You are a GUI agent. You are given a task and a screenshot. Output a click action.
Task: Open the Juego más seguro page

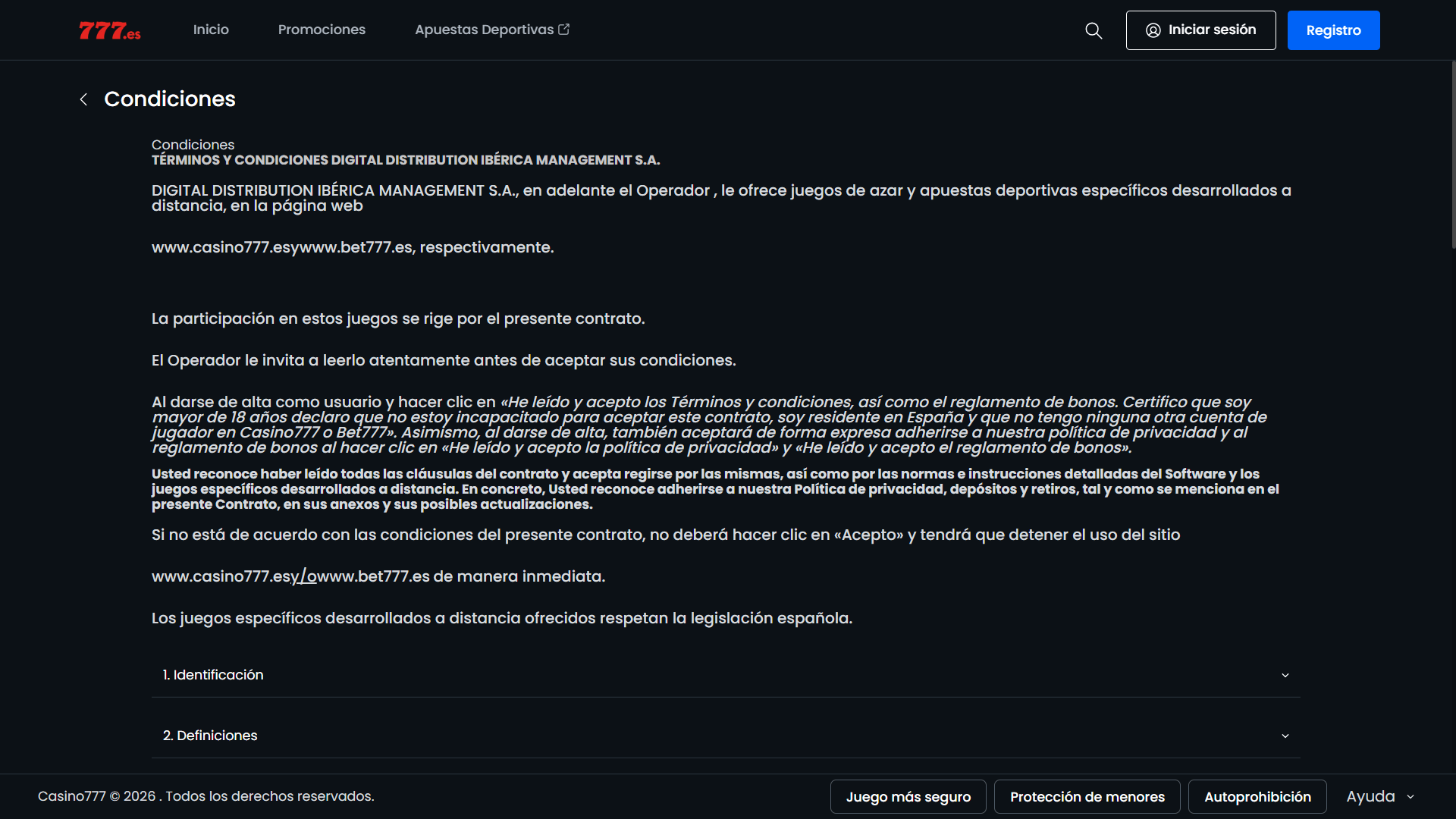coord(908,796)
